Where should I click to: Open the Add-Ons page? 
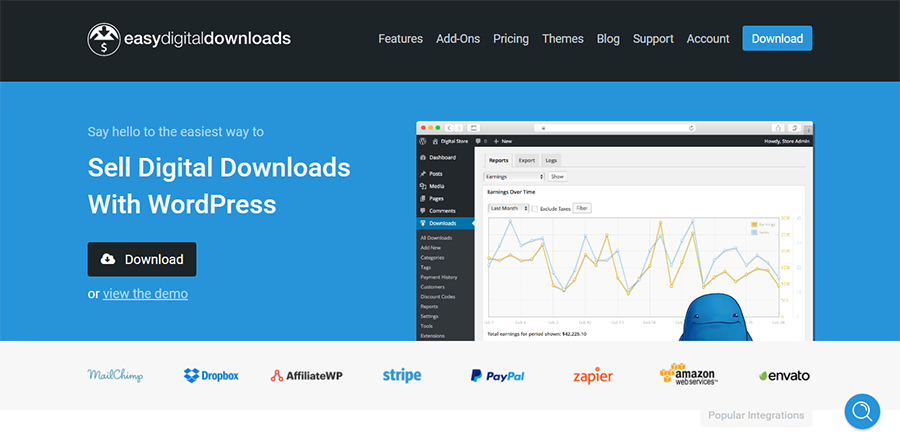[458, 38]
